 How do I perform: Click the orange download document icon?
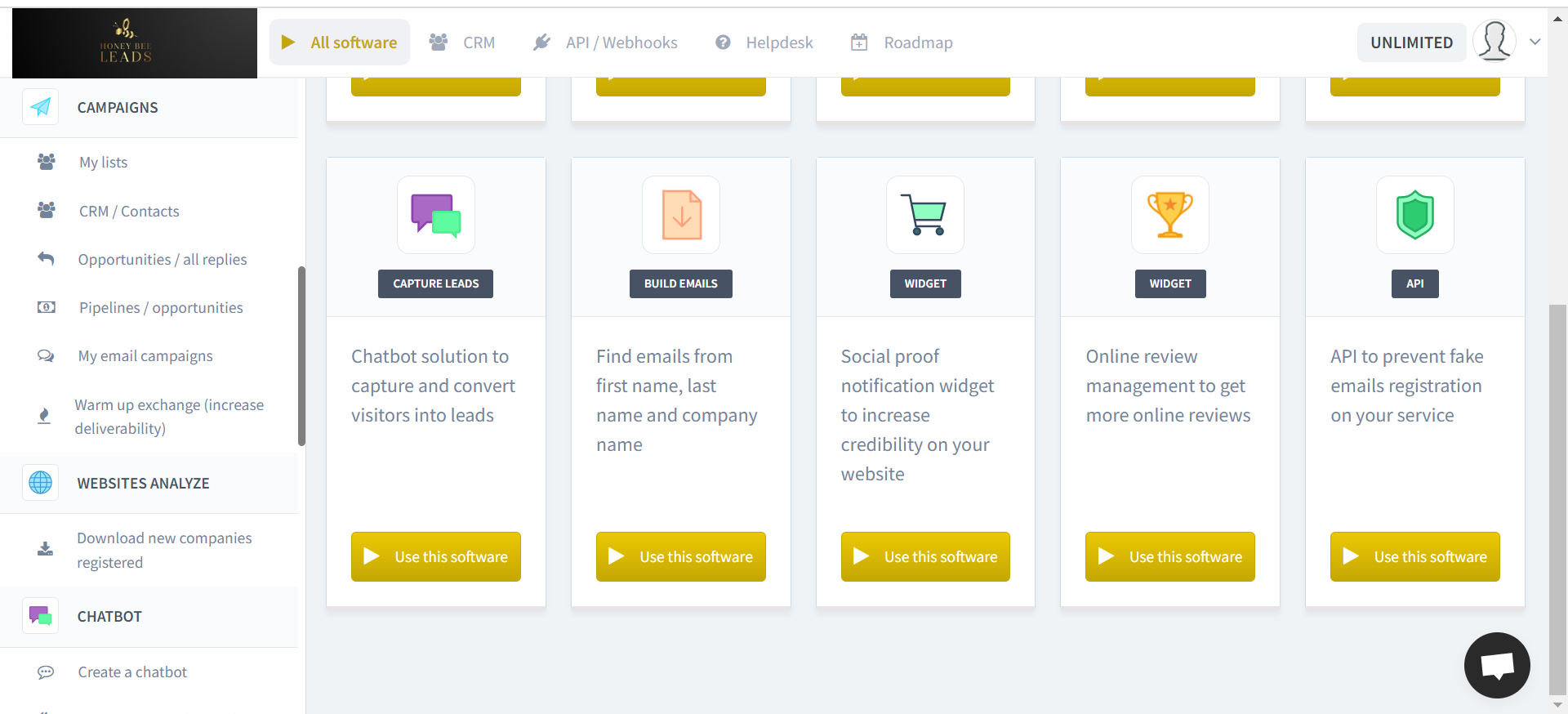681,215
